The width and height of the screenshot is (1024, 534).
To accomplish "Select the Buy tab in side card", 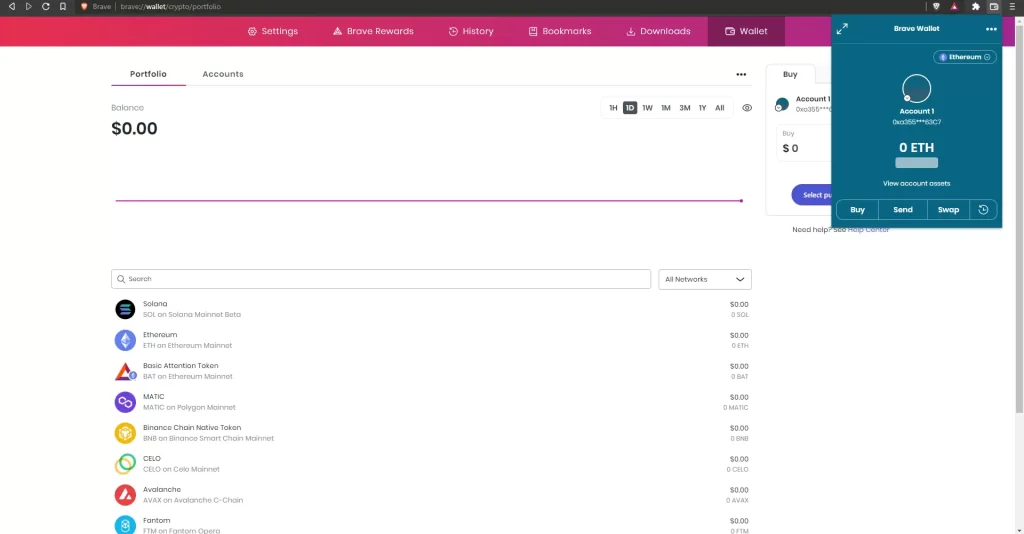I will coord(790,74).
